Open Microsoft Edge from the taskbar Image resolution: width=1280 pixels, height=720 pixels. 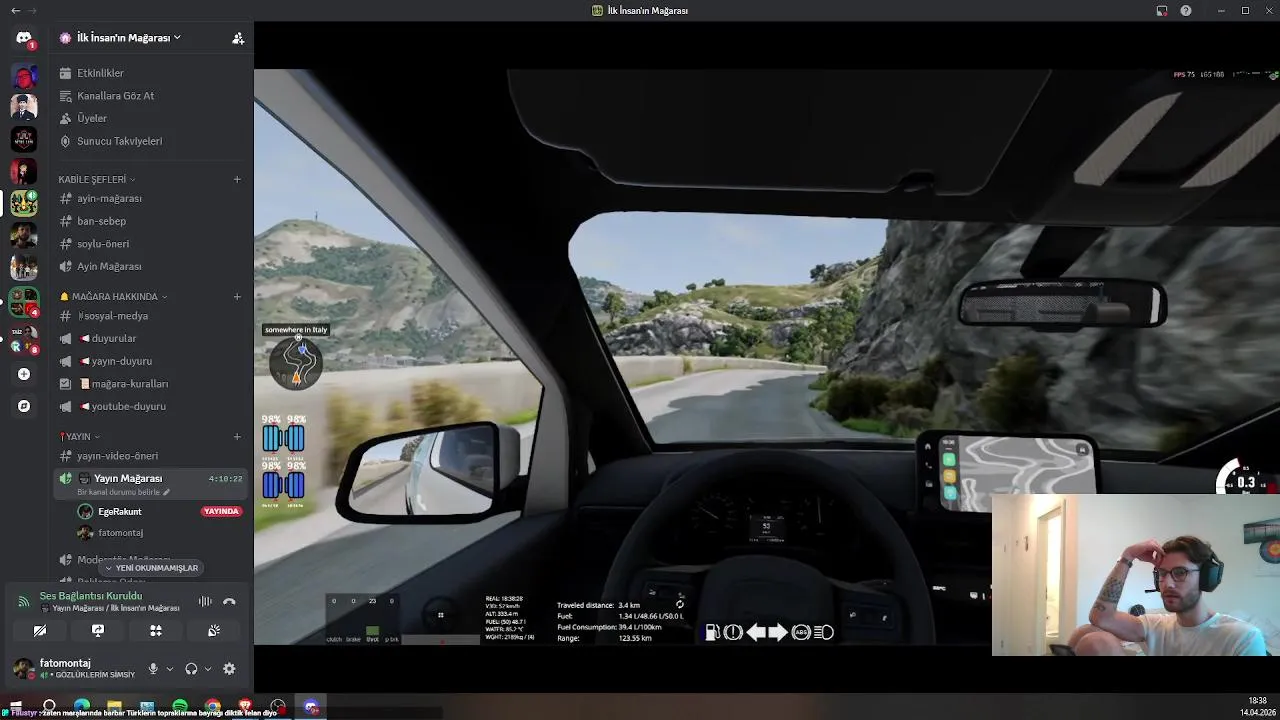point(82,707)
